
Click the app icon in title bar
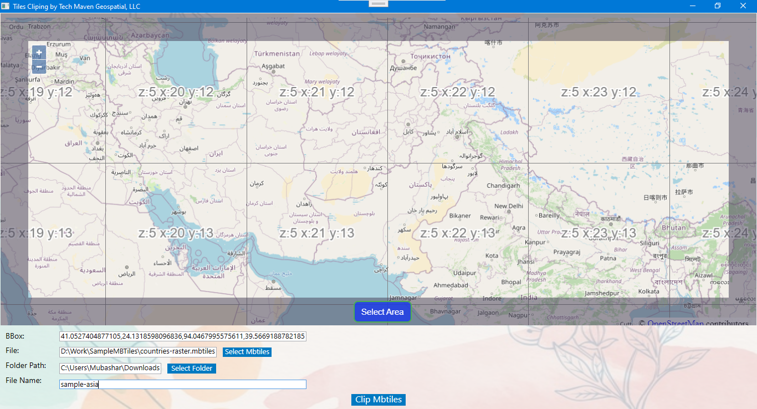(x=5, y=6)
